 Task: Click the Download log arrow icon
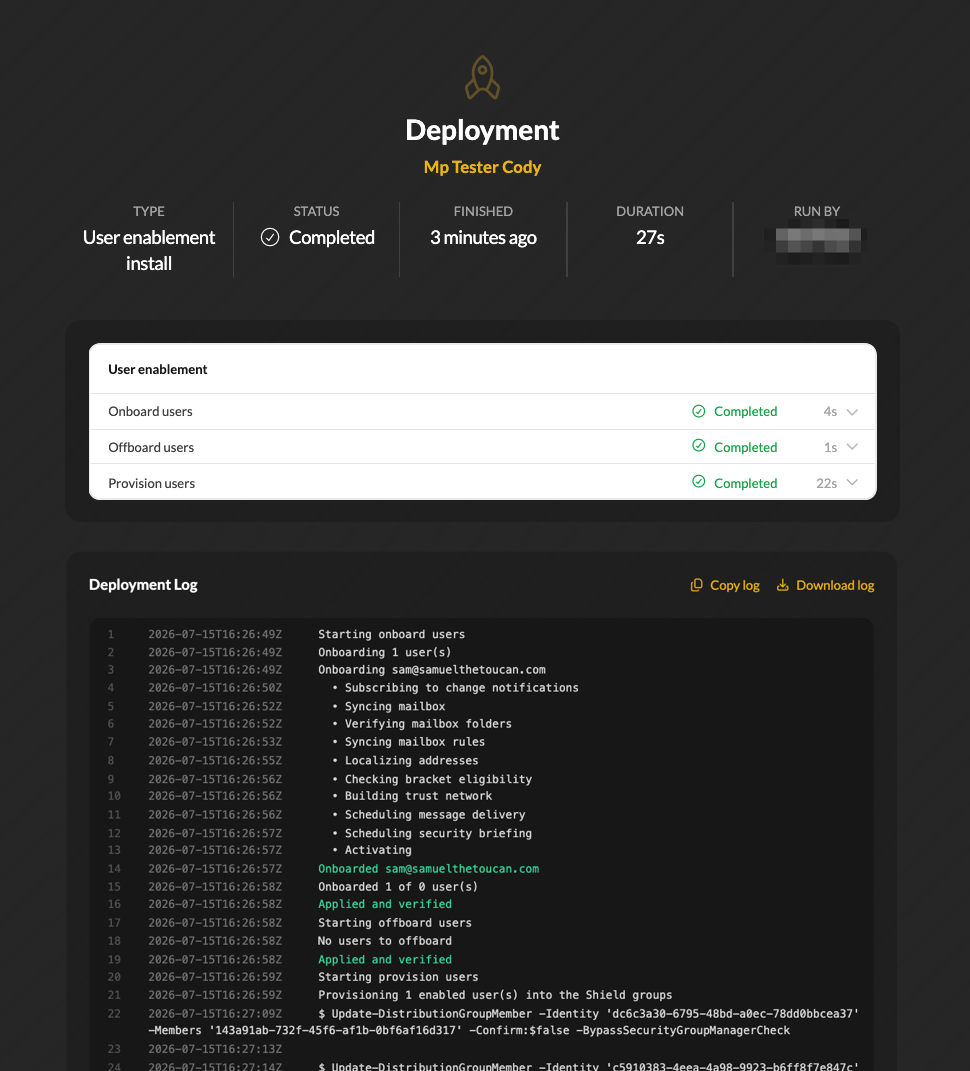[782, 585]
